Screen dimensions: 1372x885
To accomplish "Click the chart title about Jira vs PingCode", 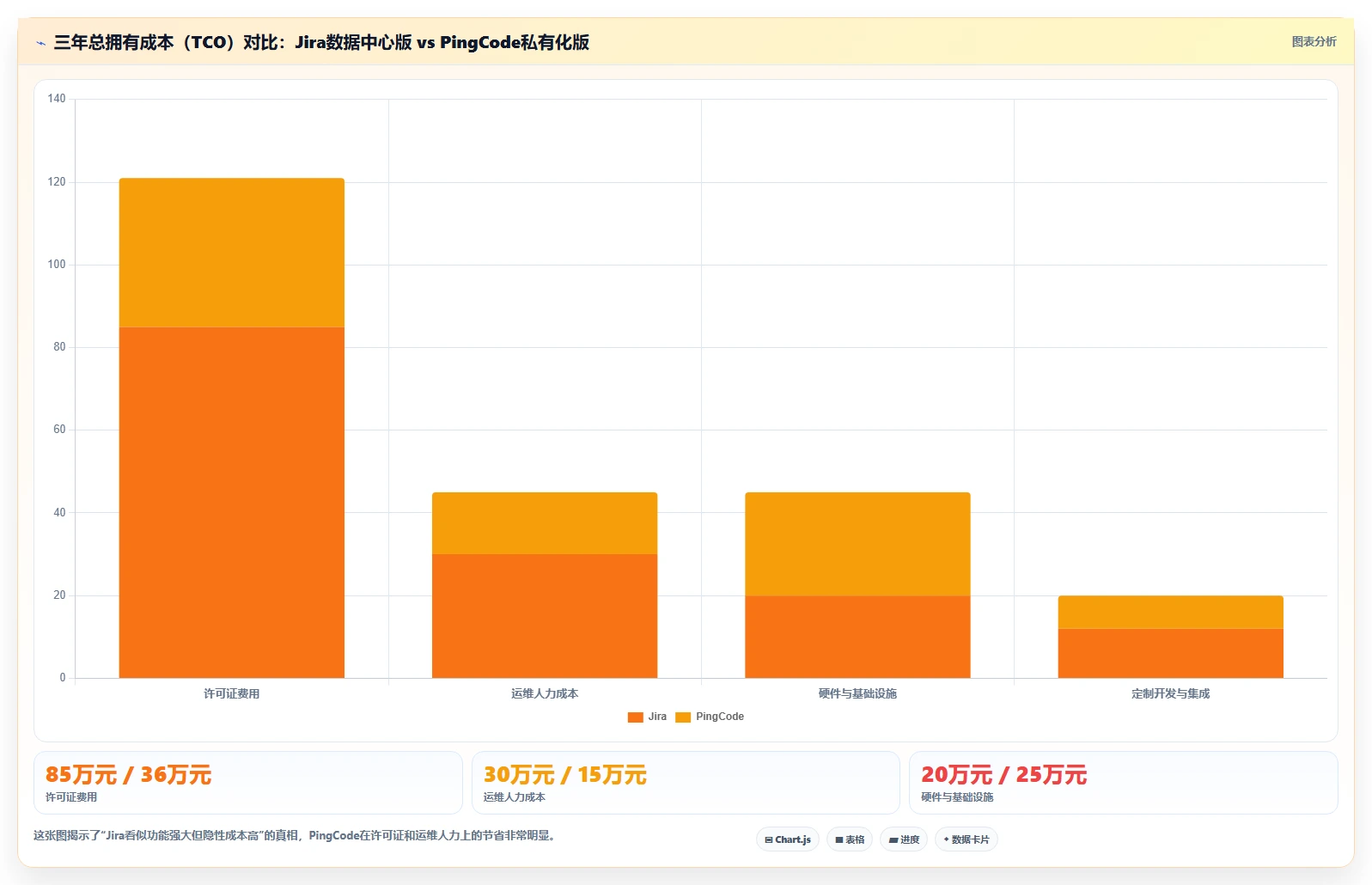I will (x=321, y=42).
